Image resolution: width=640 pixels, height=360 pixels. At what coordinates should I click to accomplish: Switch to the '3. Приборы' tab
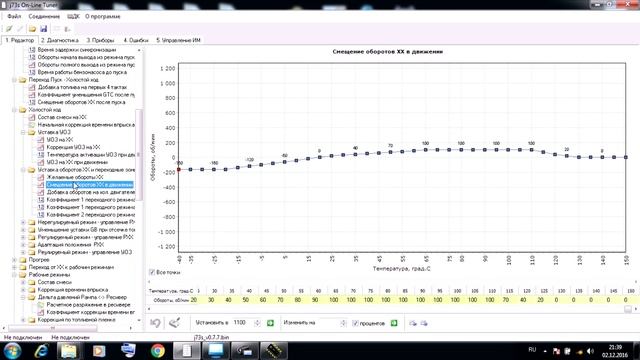100,40
